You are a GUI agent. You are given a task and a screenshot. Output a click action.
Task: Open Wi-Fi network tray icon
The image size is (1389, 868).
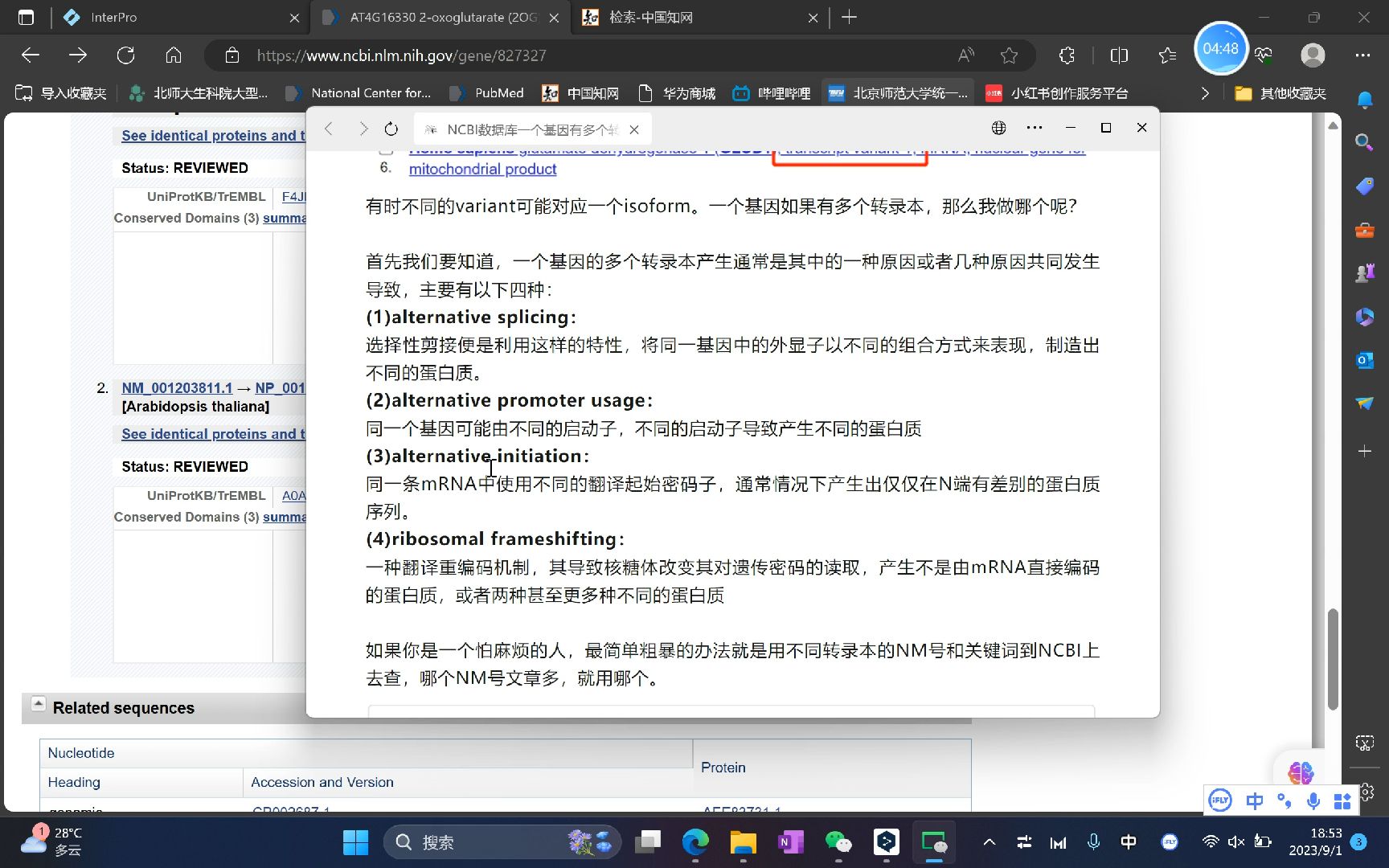tap(1210, 841)
